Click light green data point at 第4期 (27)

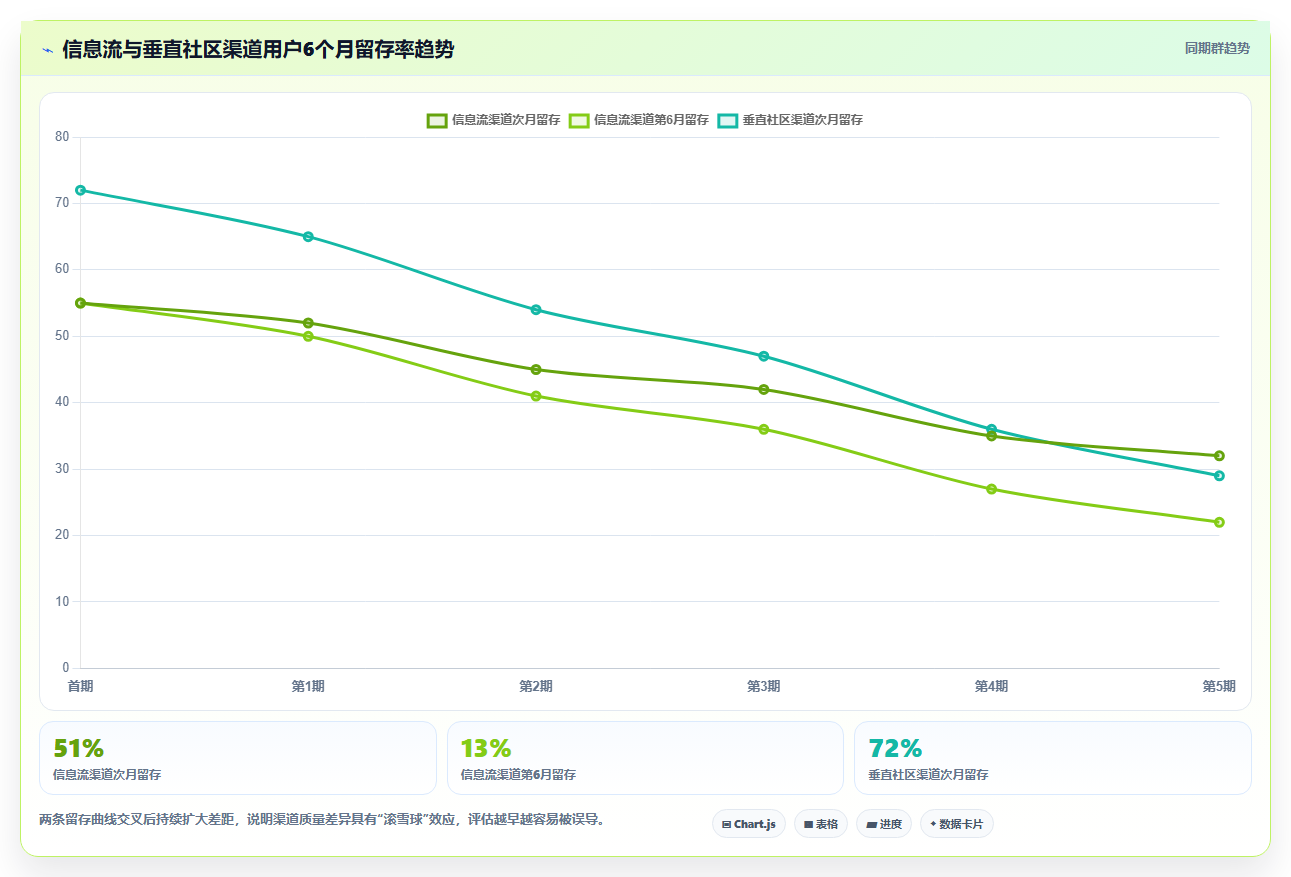point(991,489)
